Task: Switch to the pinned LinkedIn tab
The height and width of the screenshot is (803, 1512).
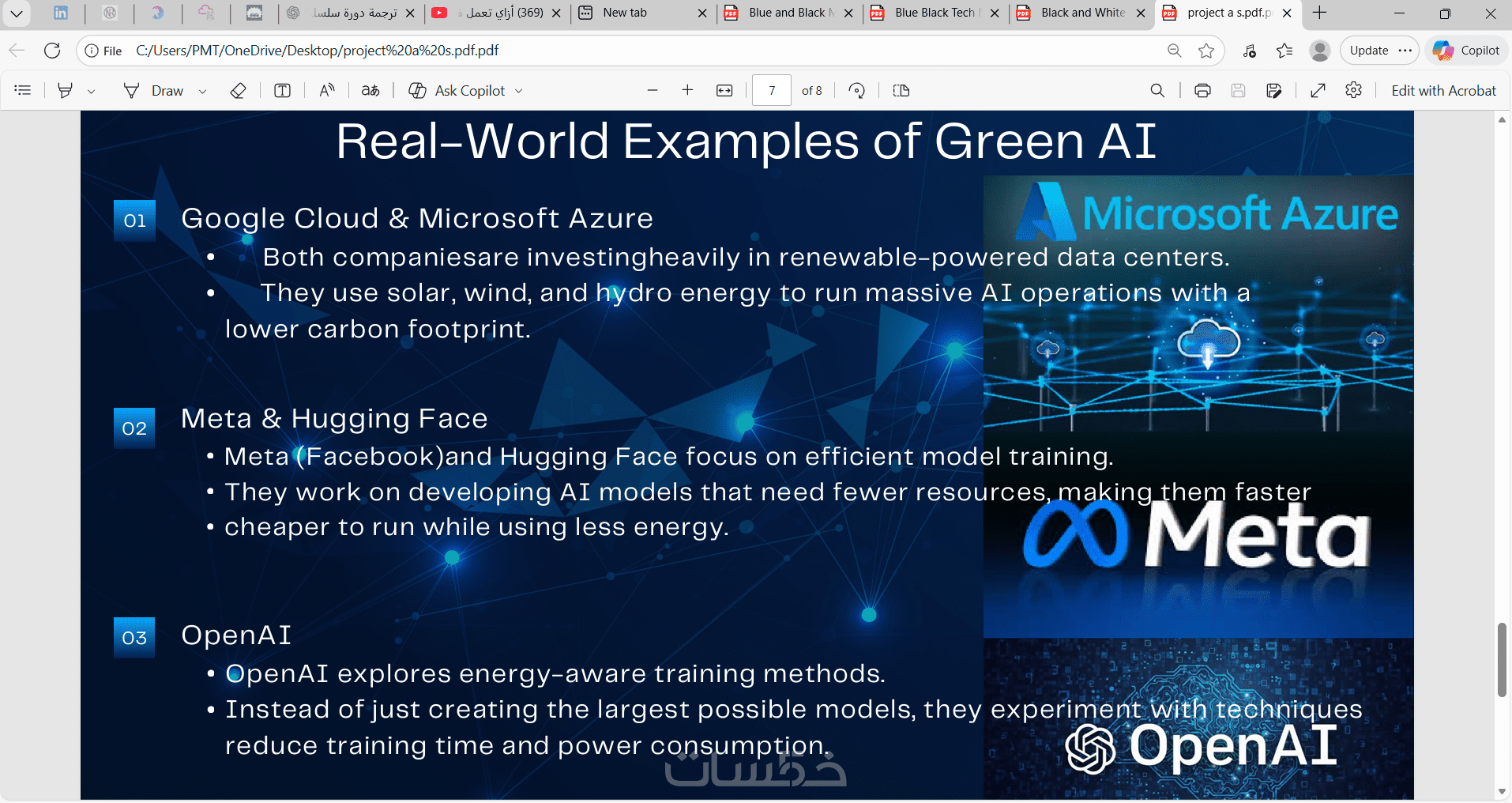Action: point(61,13)
